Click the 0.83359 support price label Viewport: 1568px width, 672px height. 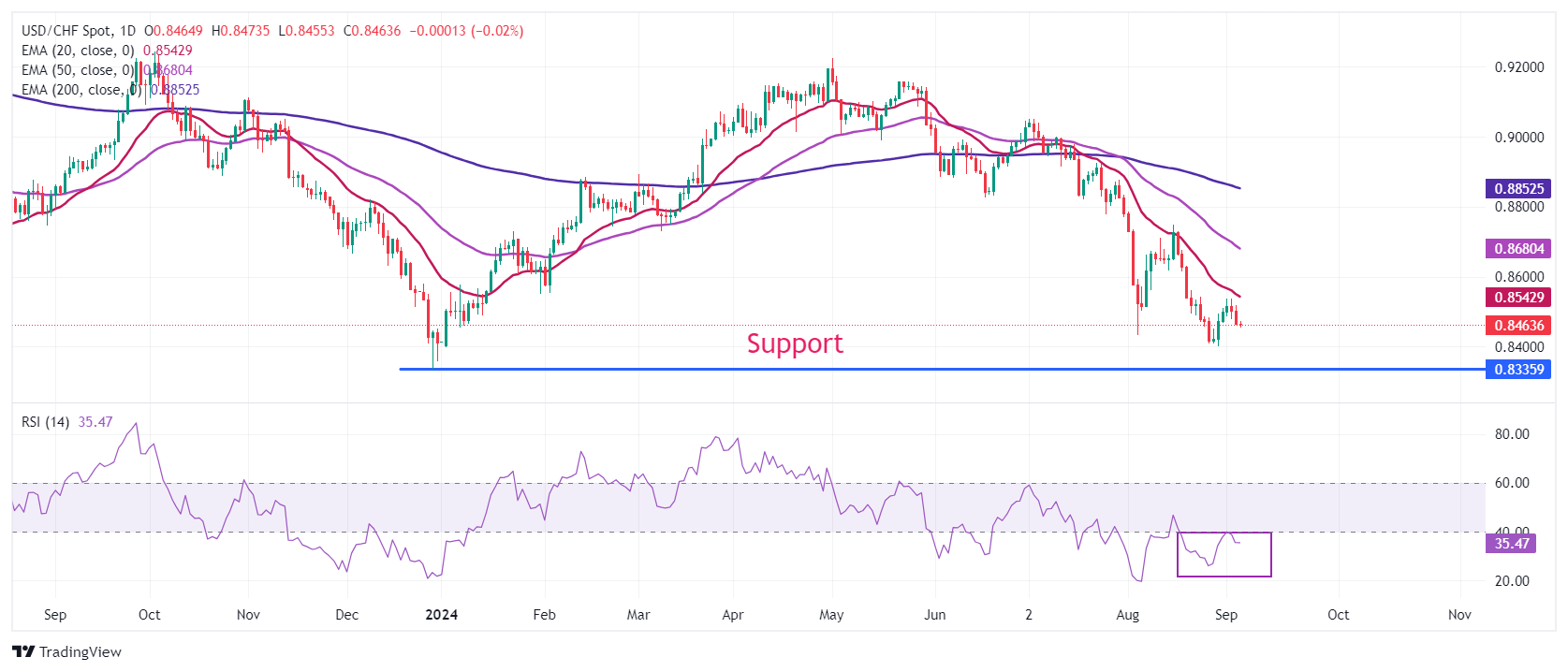click(x=1518, y=370)
